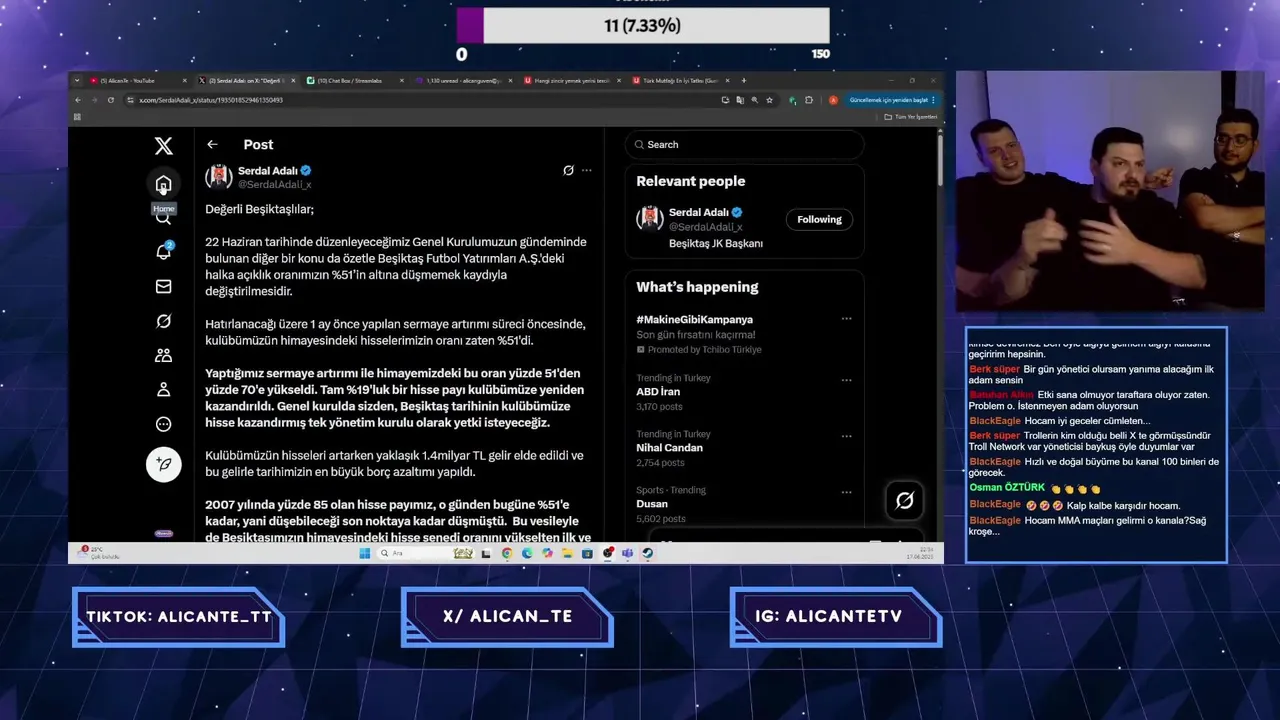Open the Home page from sidebar
The width and height of the screenshot is (1280, 720).
tap(163, 184)
